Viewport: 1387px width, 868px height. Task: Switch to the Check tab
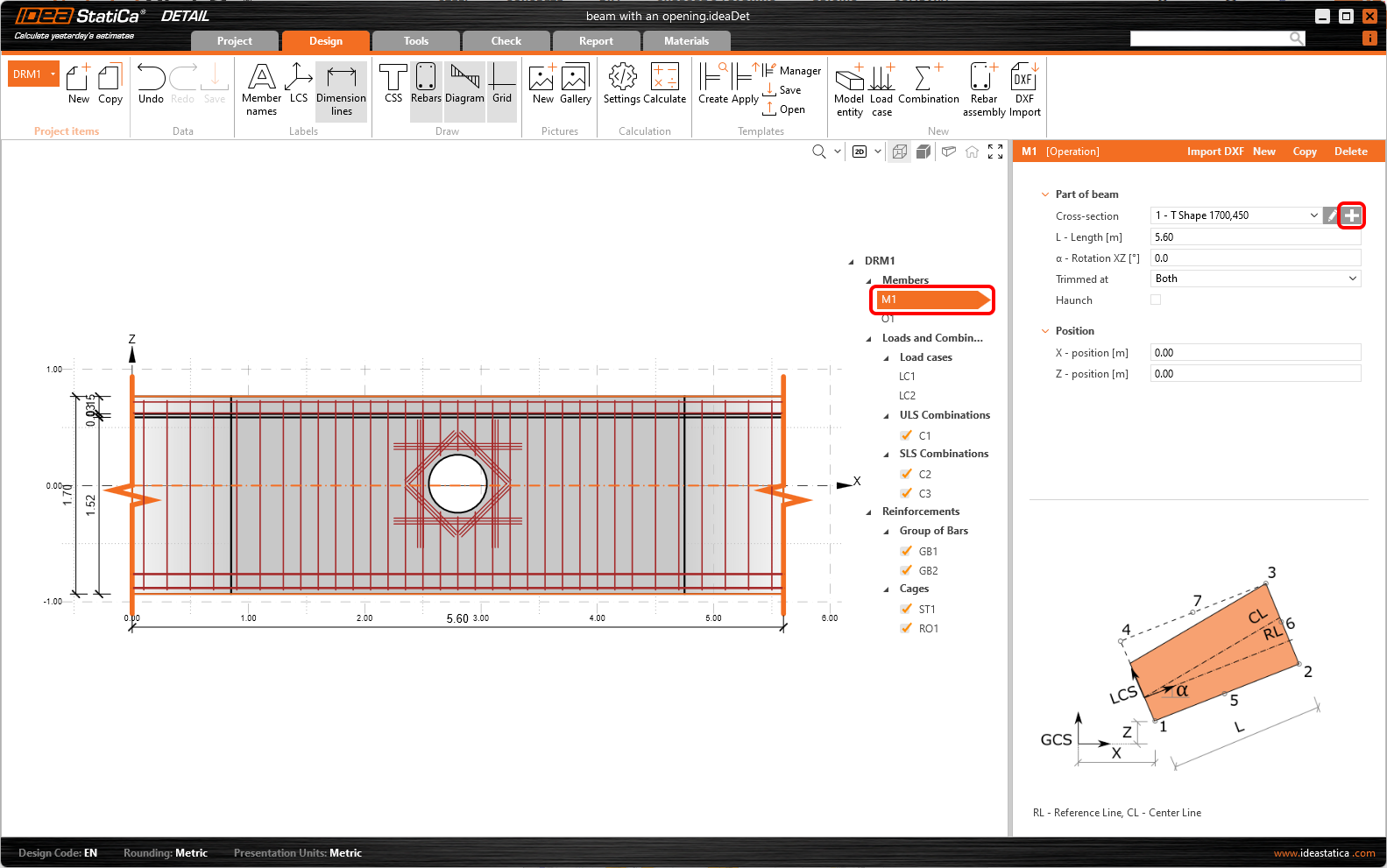[506, 41]
